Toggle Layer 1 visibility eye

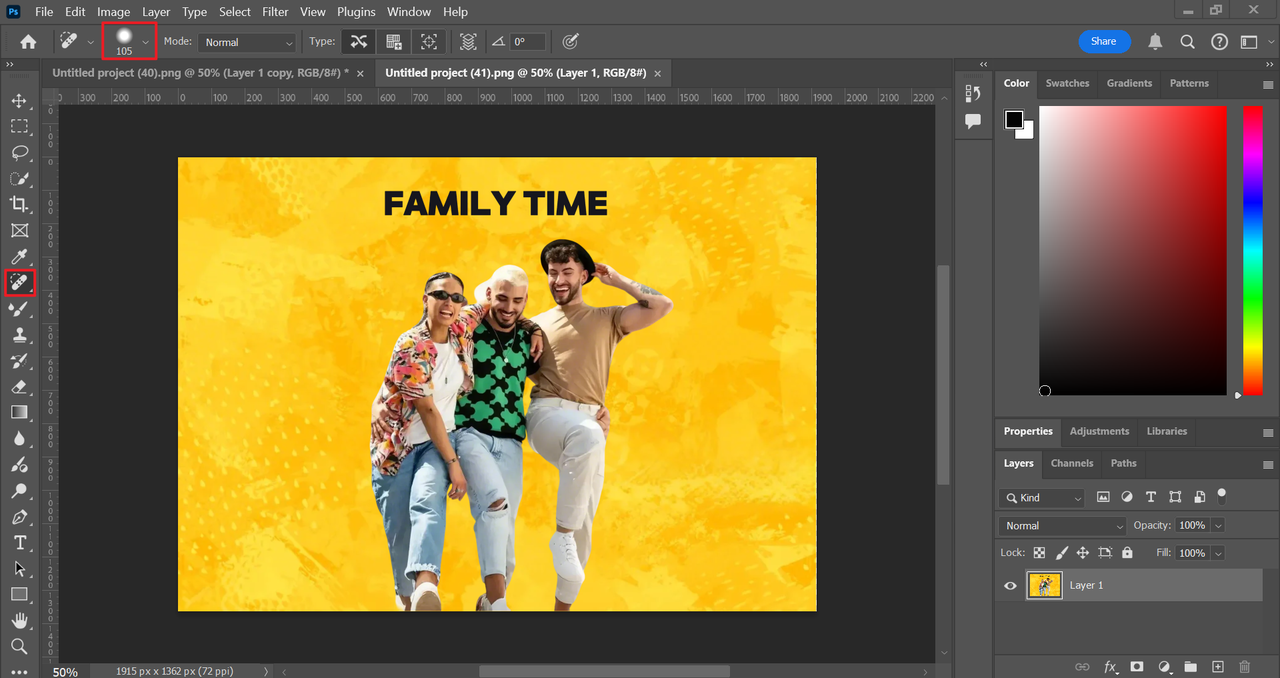pyautogui.click(x=1010, y=586)
